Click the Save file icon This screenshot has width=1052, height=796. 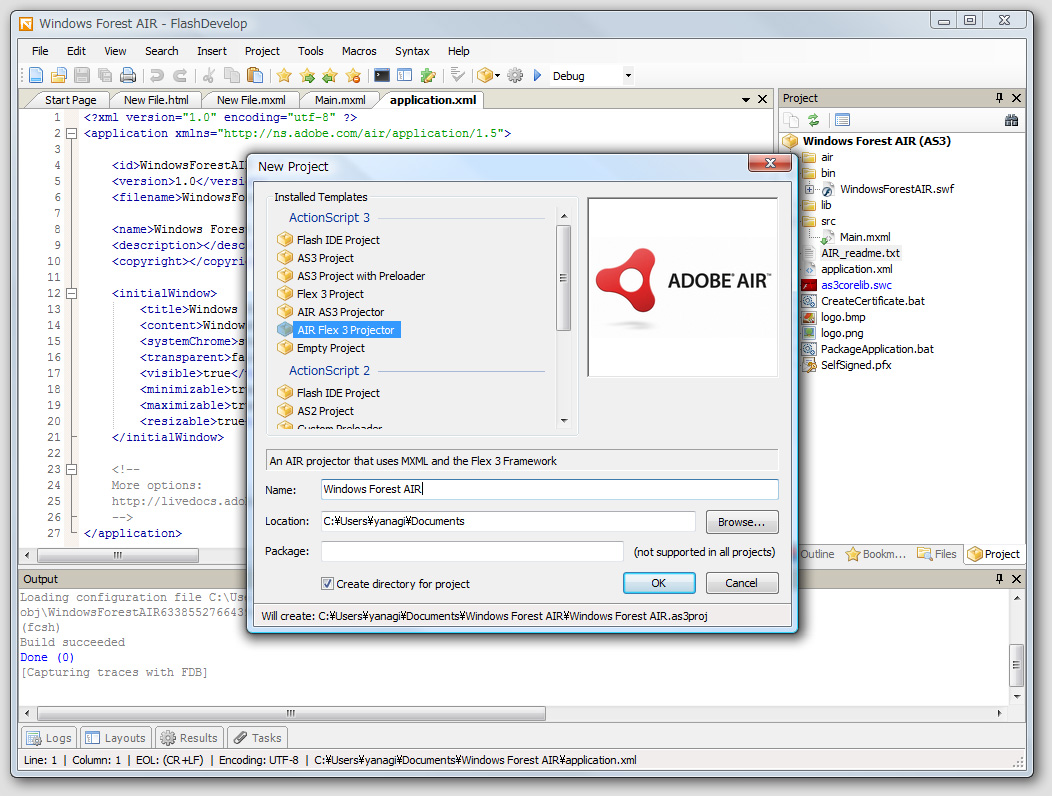point(80,75)
